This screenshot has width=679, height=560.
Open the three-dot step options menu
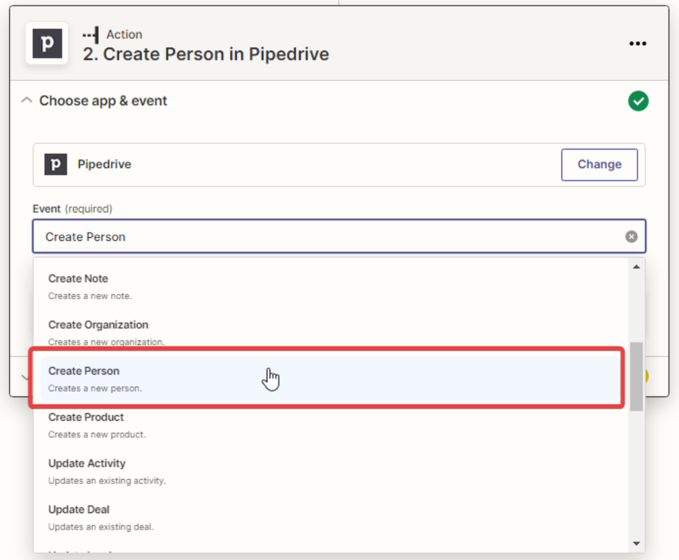pyautogui.click(x=637, y=44)
